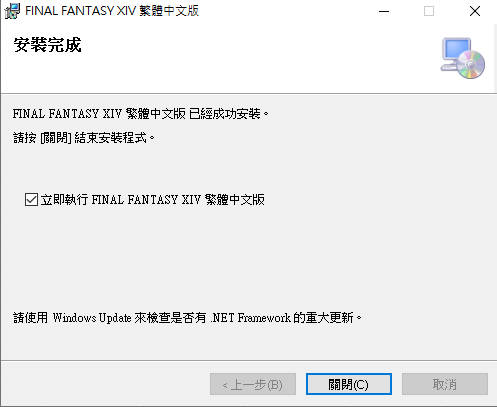497x407 pixels.
Task: Click the computer and CD setup graphic
Action: [x=463, y=58]
